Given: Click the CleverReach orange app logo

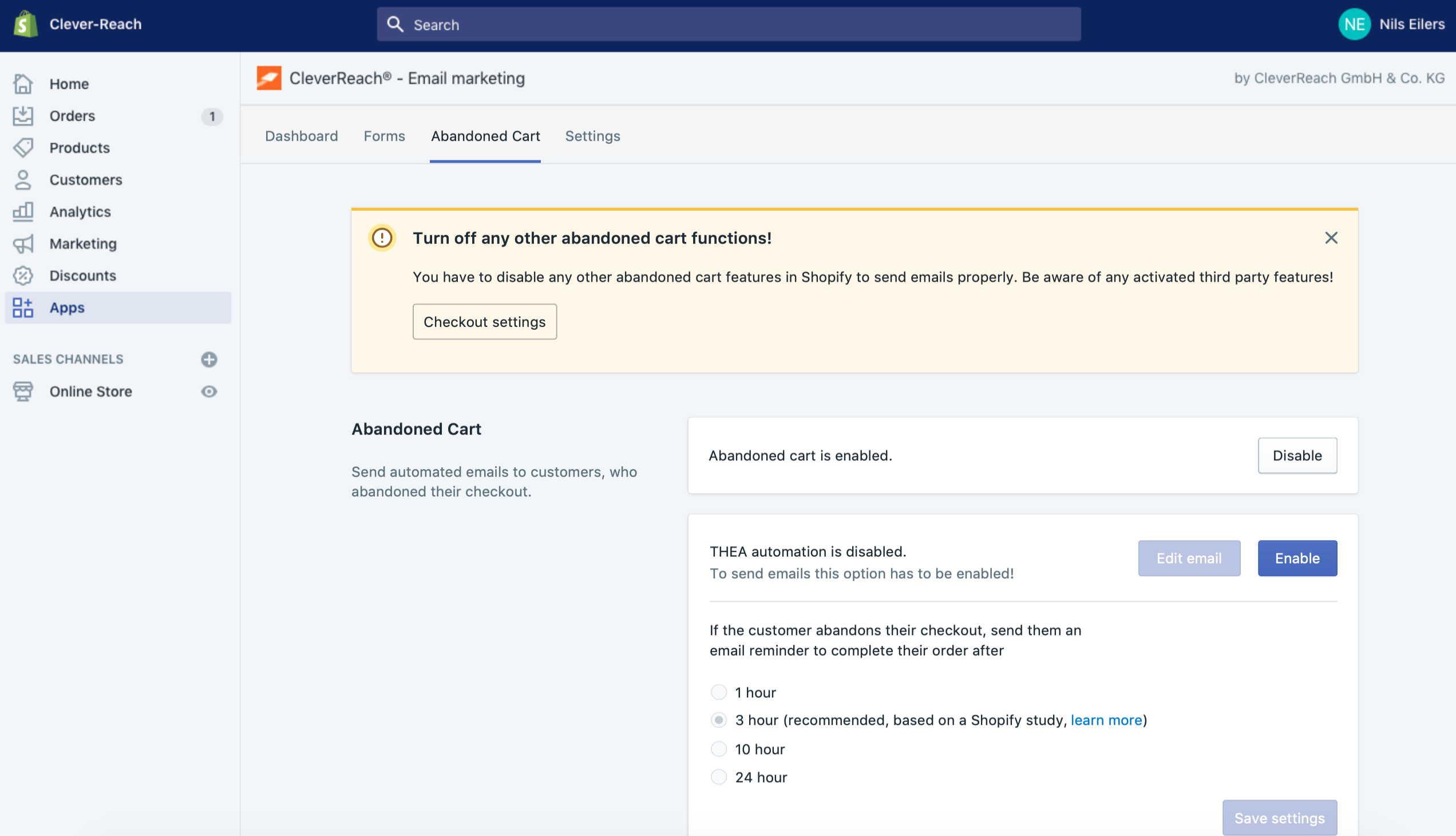Looking at the screenshot, I should 268,78.
